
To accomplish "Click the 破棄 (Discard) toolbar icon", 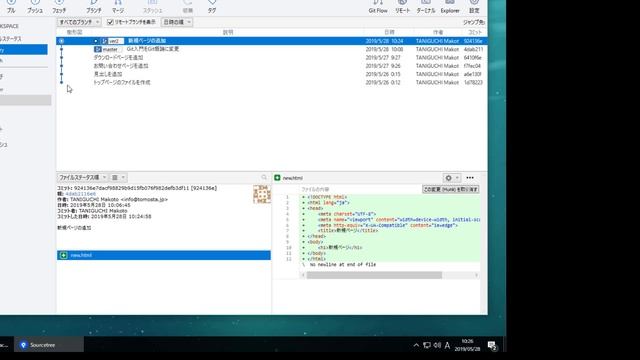I will point(187,7).
